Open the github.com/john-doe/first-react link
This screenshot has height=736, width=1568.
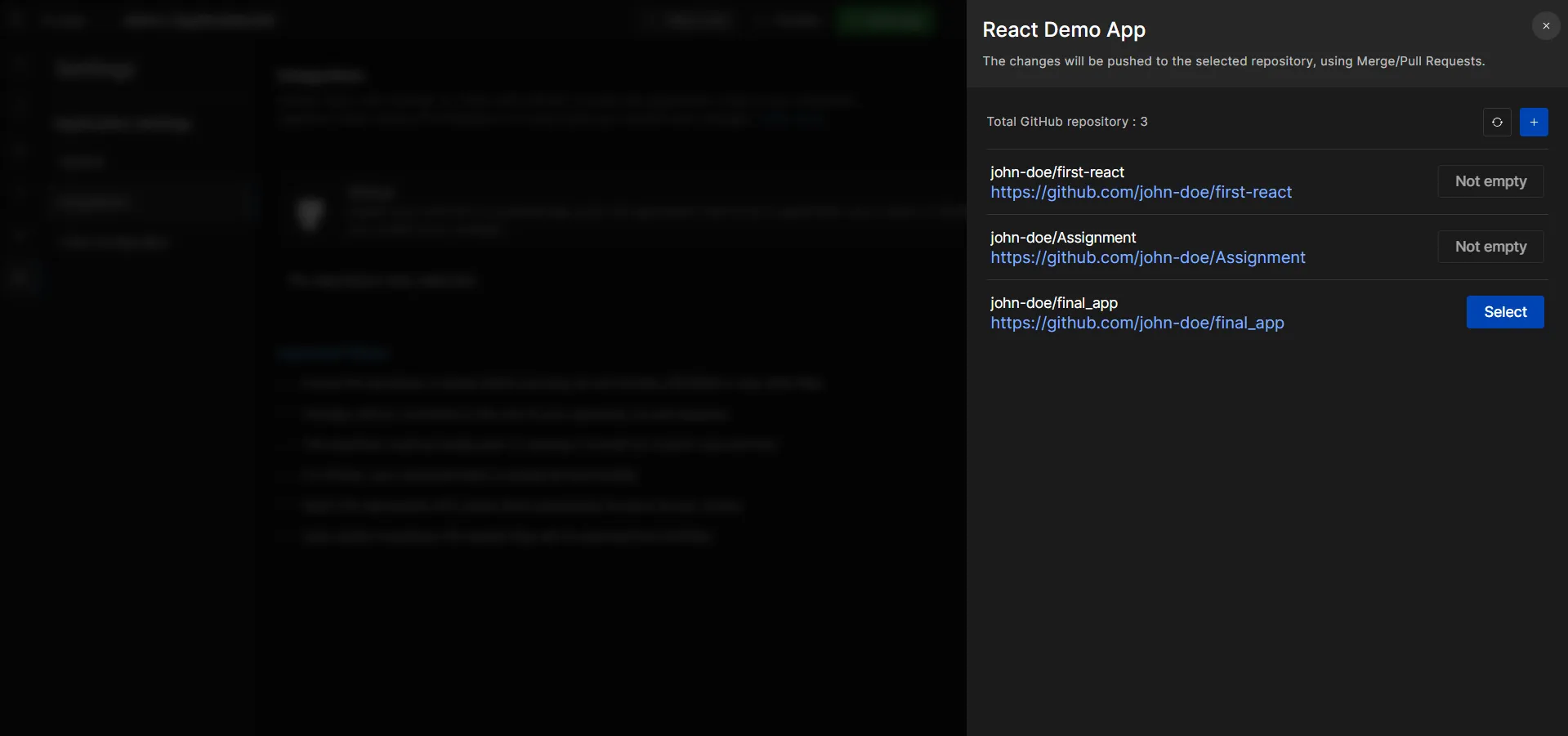1141,192
